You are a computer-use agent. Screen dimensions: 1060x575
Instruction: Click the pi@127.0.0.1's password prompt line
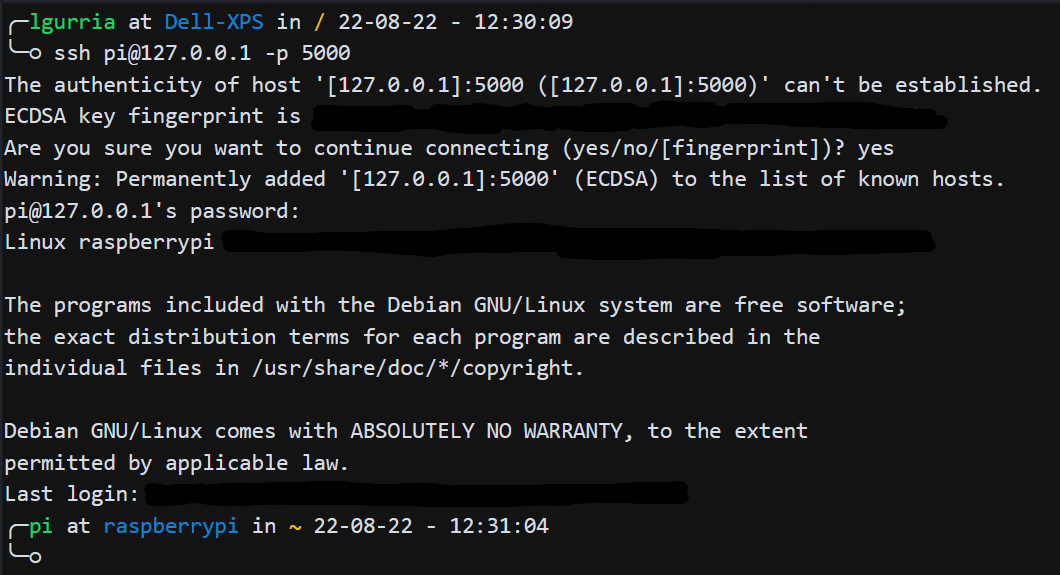[x=151, y=211]
